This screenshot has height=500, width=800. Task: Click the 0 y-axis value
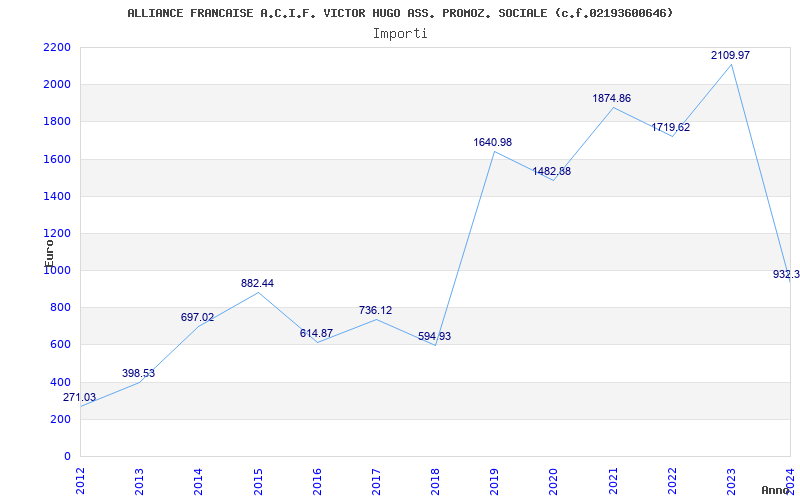click(x=67, y=456)
